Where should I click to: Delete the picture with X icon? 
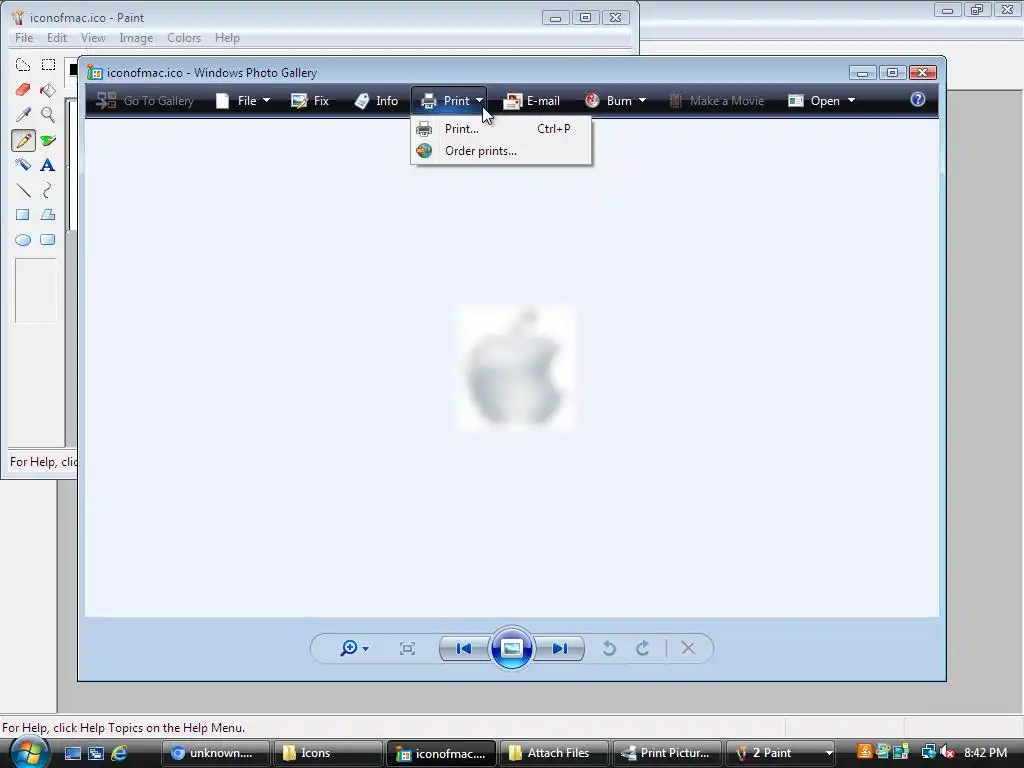pyautogui.click(x=688, y=648)
